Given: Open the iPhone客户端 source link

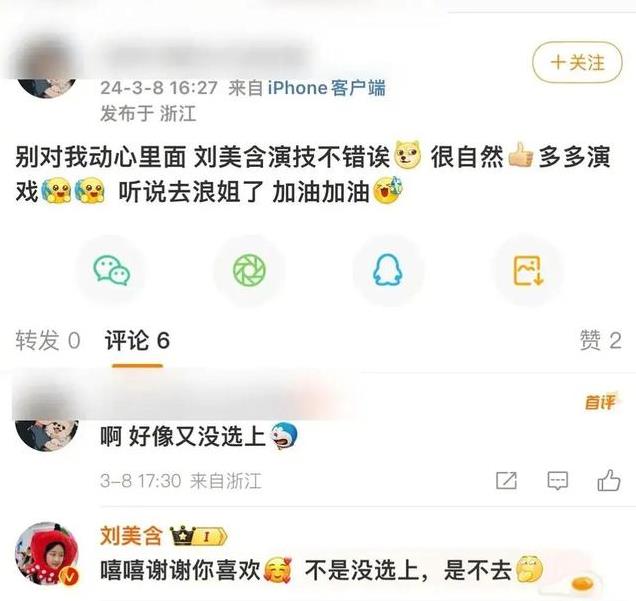Looking at the screenshot, I should pos(327,88).
